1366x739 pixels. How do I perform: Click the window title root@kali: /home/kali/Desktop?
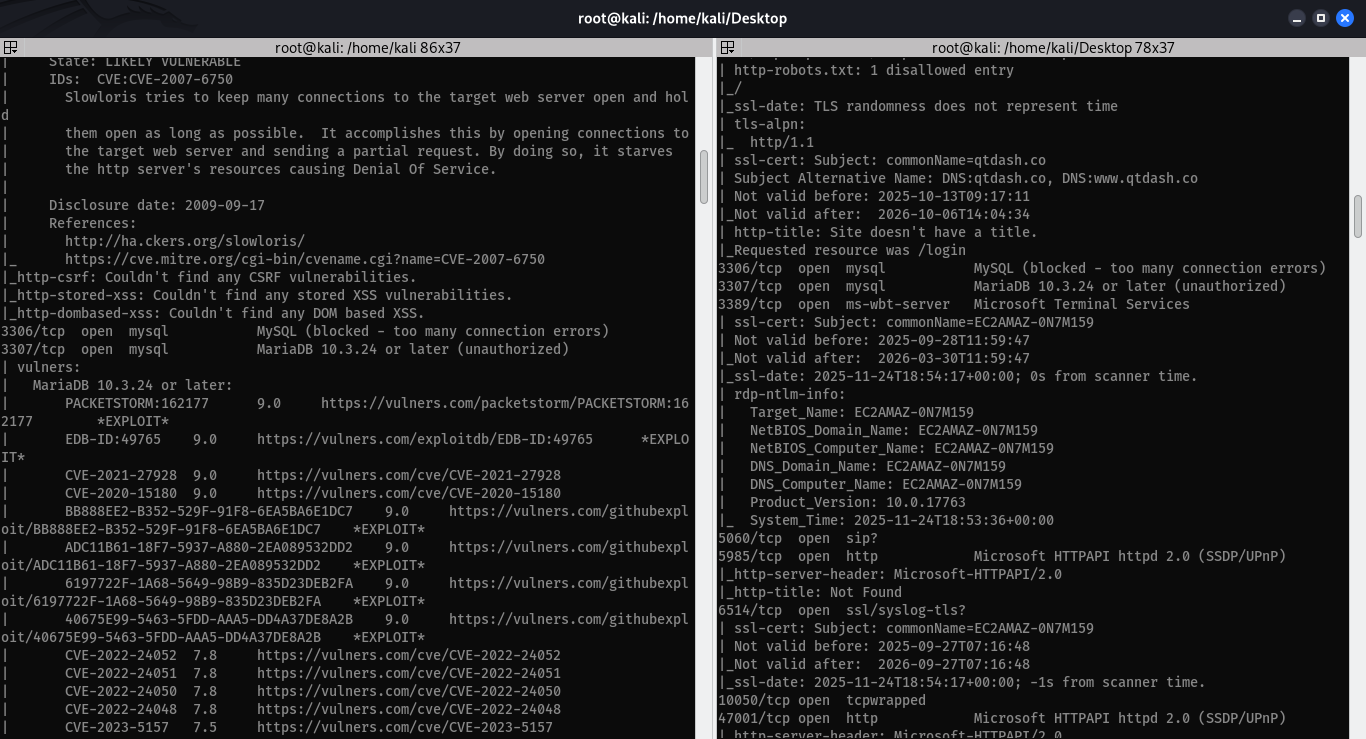click(682, 18)
